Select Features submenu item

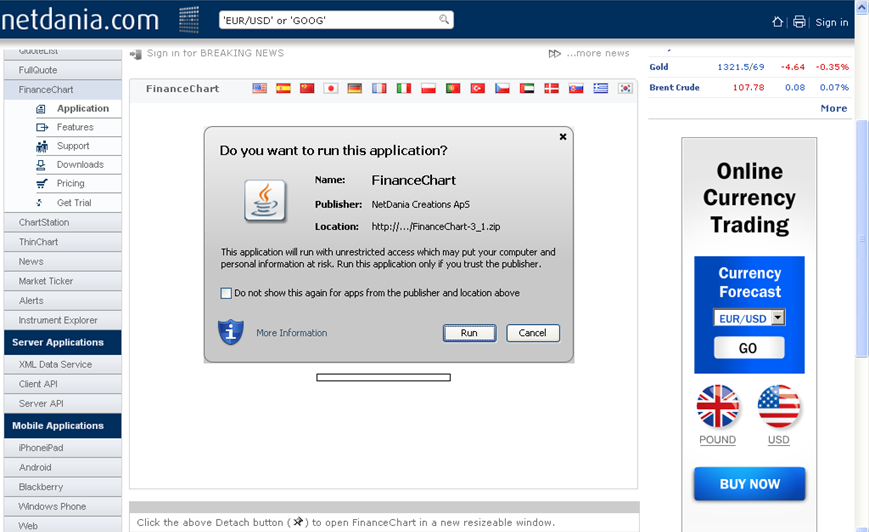tap(77, 127)
